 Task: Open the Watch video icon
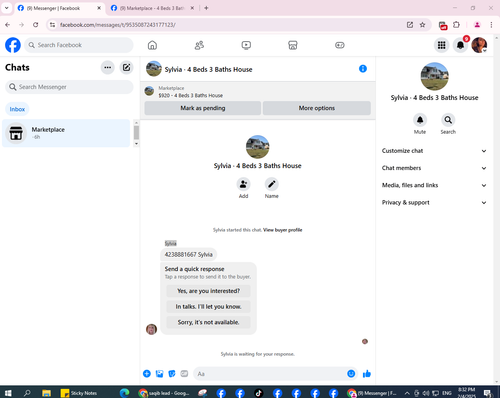pyautogui.click(x=246, y=45)
